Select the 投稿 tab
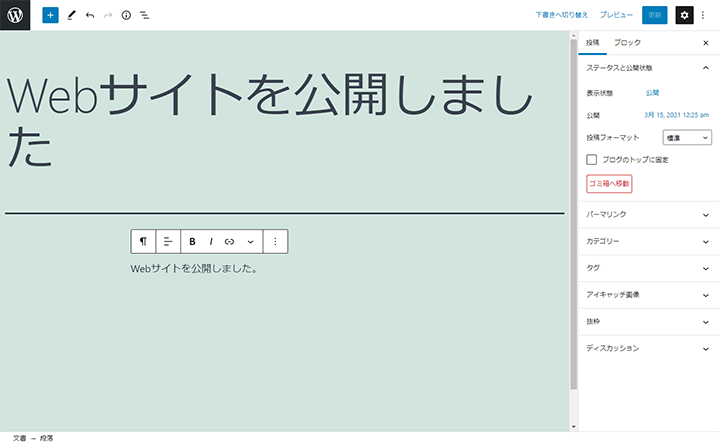The image size is (720, 444). (x=593, y=43)
